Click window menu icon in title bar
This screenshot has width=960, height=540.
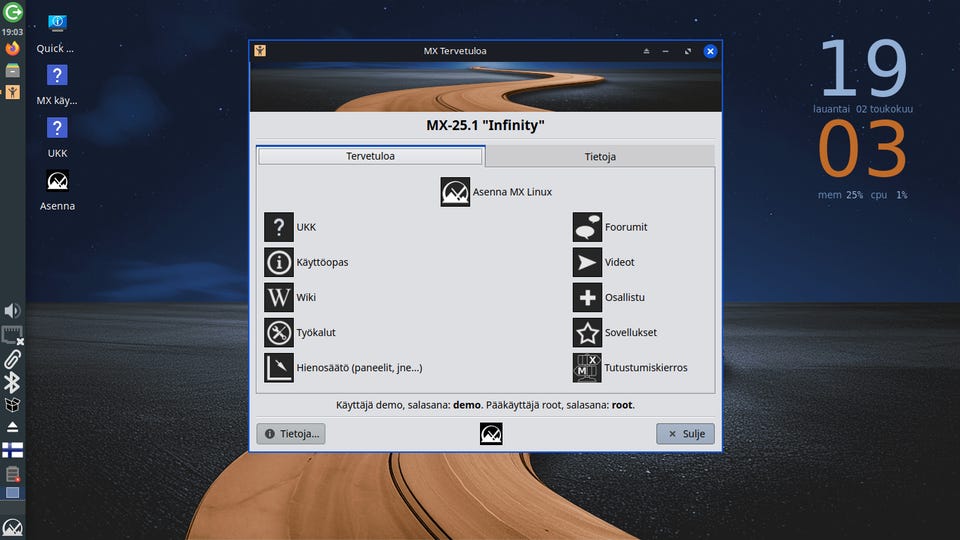click(260, 51)
